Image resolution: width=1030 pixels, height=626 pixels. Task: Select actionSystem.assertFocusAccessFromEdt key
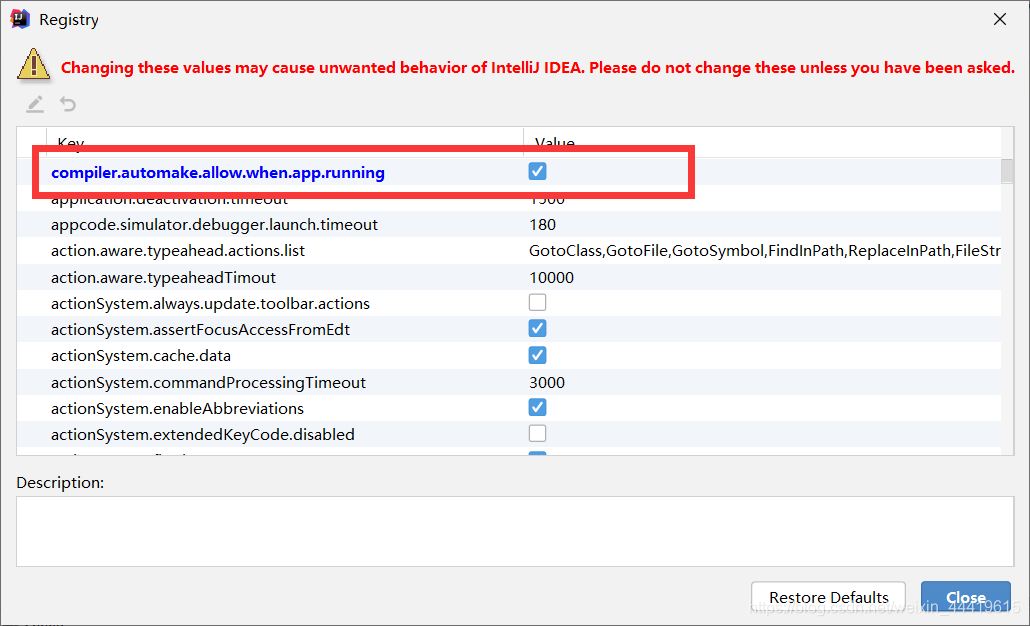tap(200, 330)
